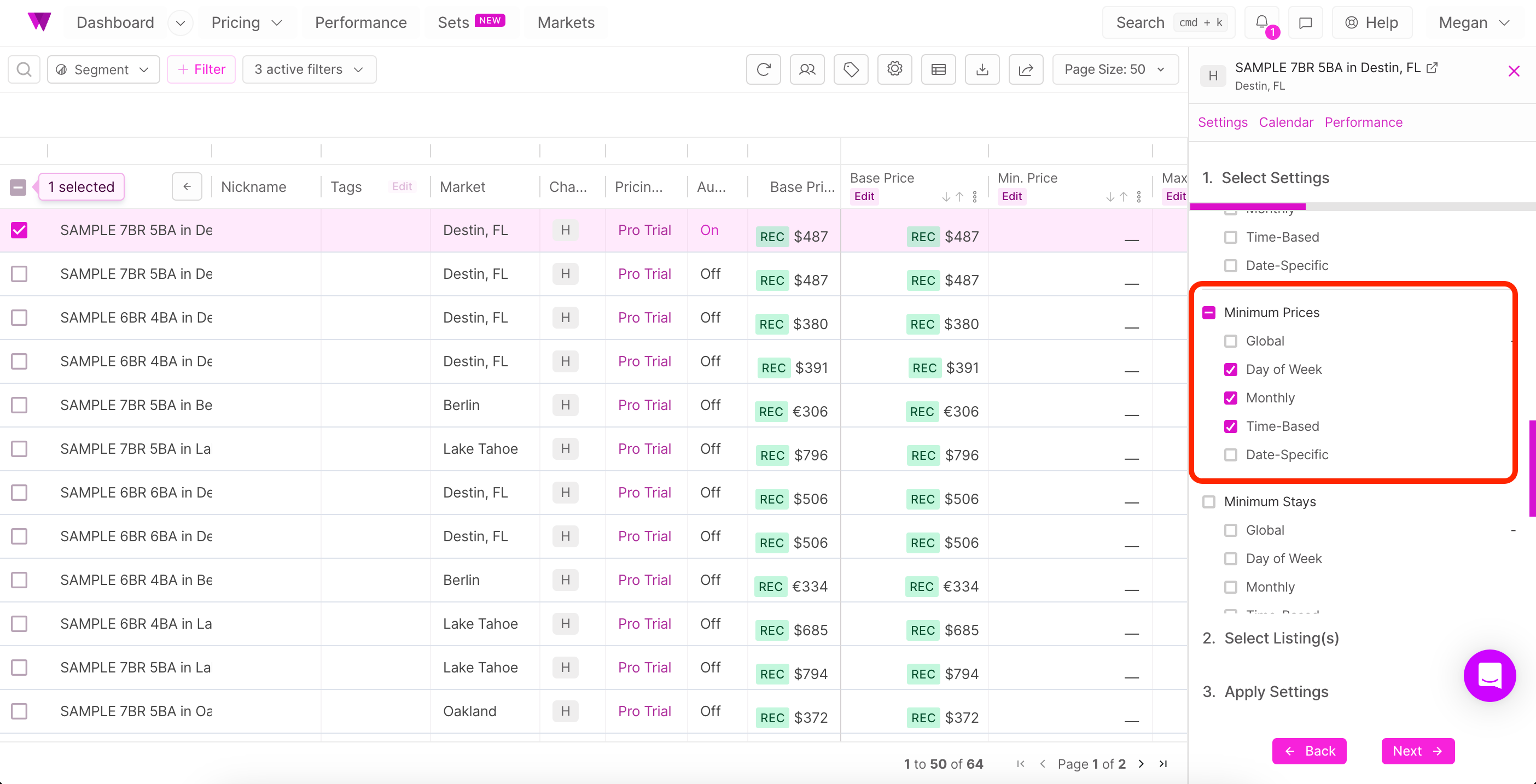The height and width of the screenshot is (784, 1536).
Task: Open the gear settings icon in toolbar
Action: pos(894,69)
